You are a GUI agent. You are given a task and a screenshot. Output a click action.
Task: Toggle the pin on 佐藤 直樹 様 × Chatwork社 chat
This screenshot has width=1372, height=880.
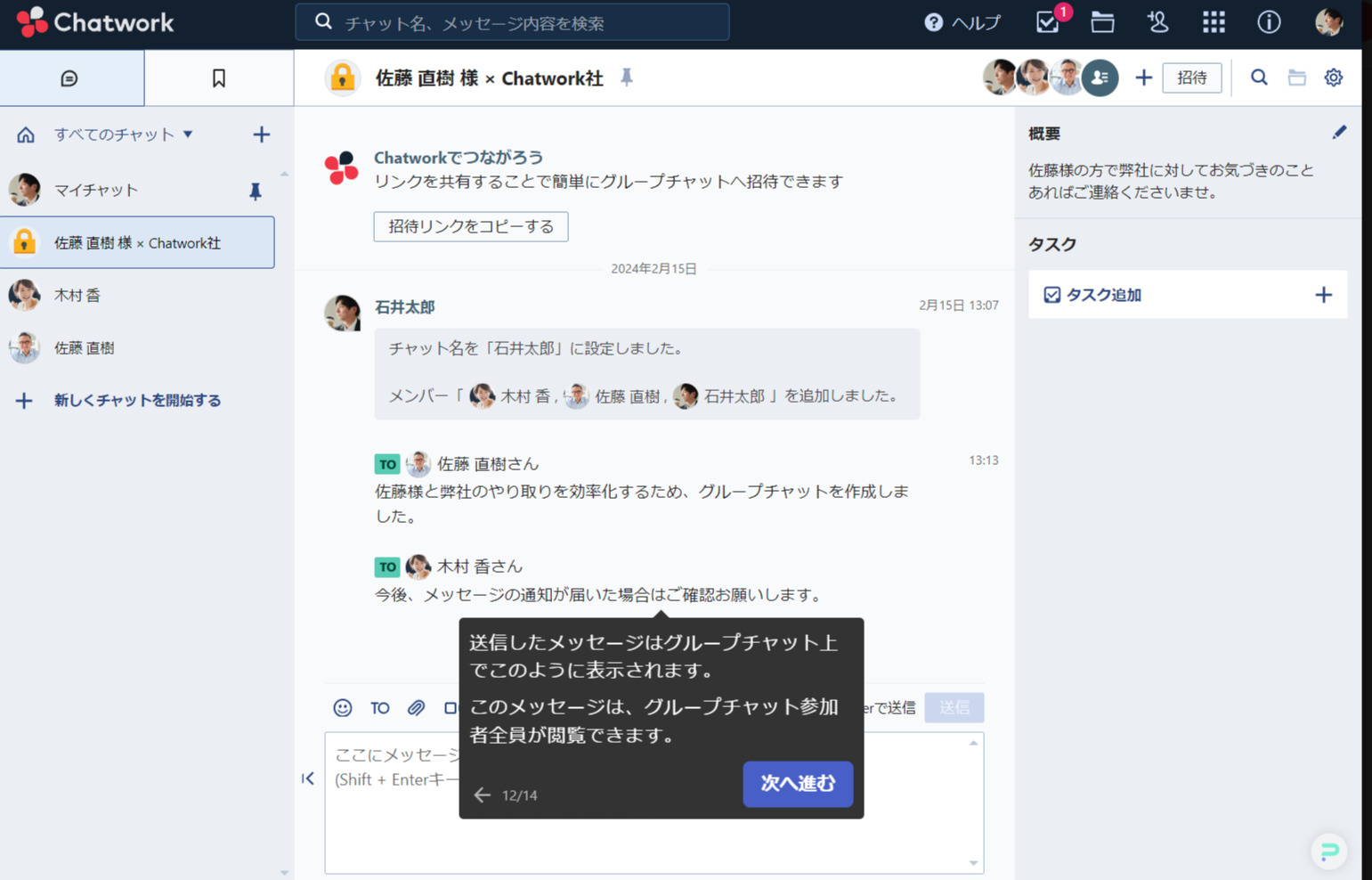(x=627, y=77)
